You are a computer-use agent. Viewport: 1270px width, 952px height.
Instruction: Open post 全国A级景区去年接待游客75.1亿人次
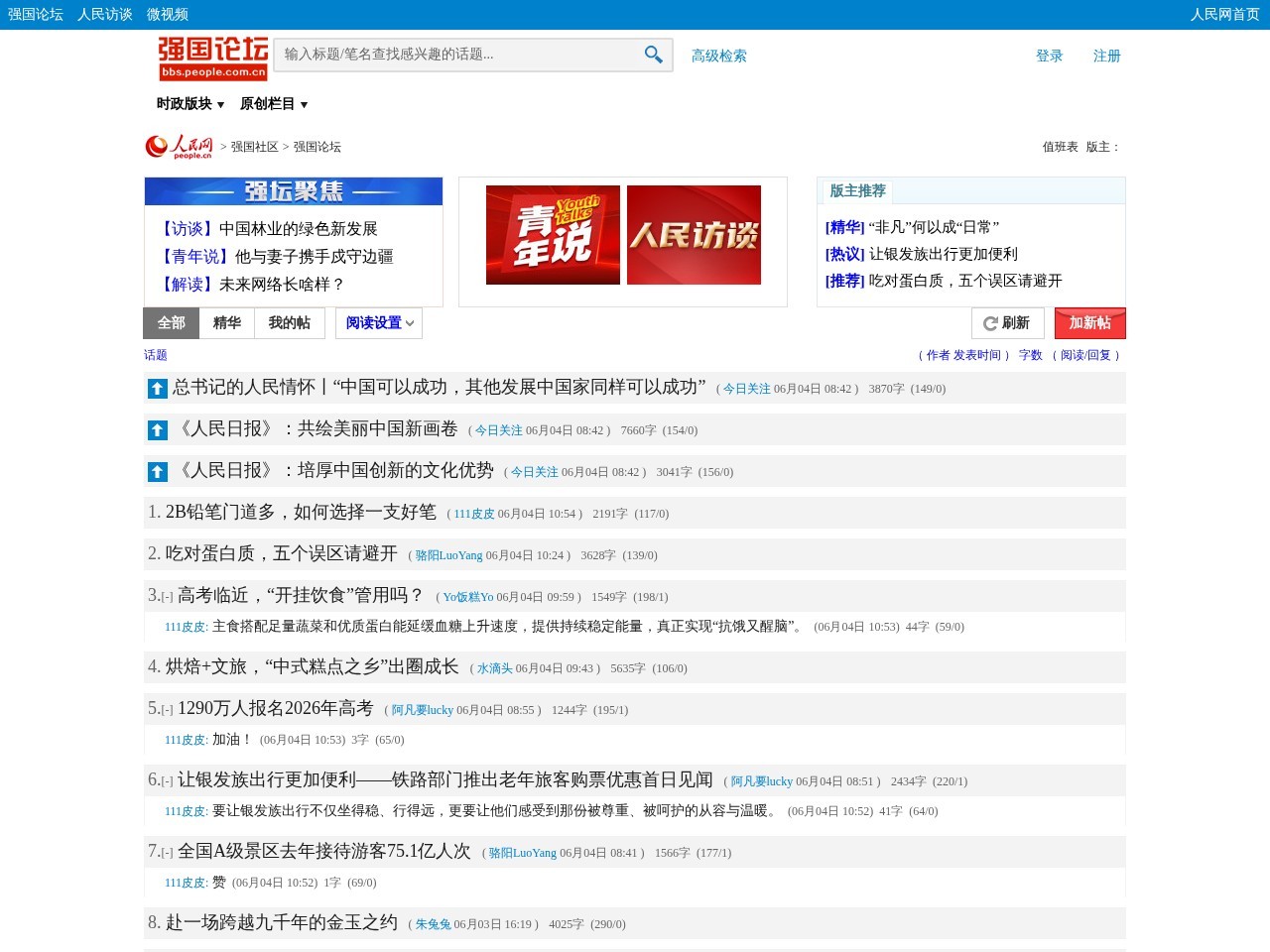coord(323,852)
